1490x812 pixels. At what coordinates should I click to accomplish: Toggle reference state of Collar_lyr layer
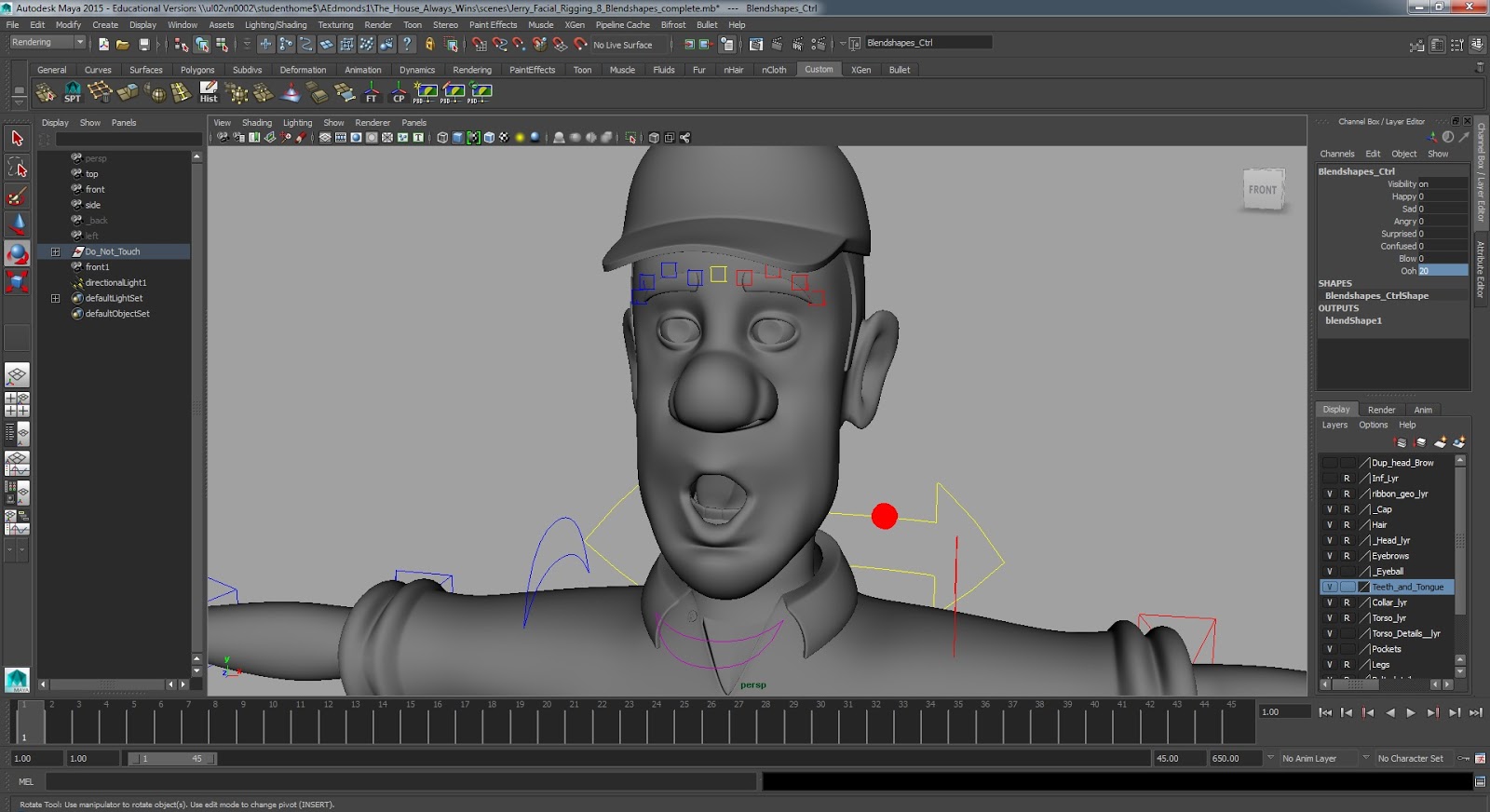coord(1347,602)
